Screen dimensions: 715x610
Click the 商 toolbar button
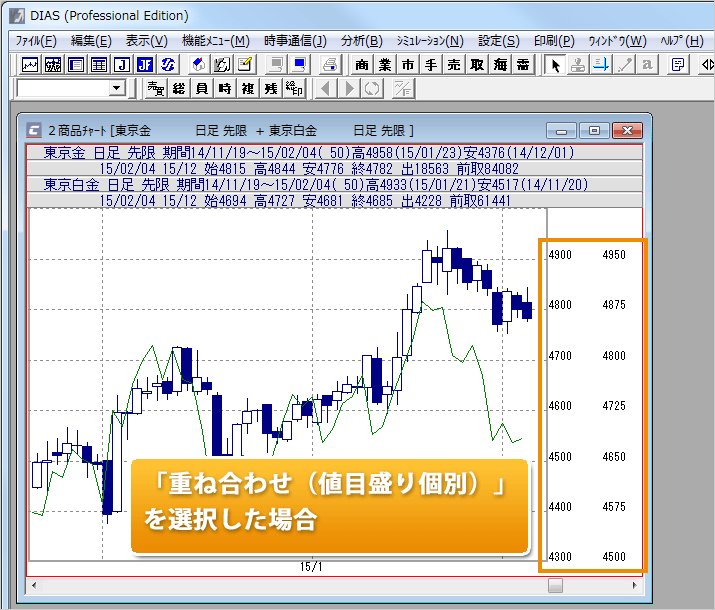point(362,65)
